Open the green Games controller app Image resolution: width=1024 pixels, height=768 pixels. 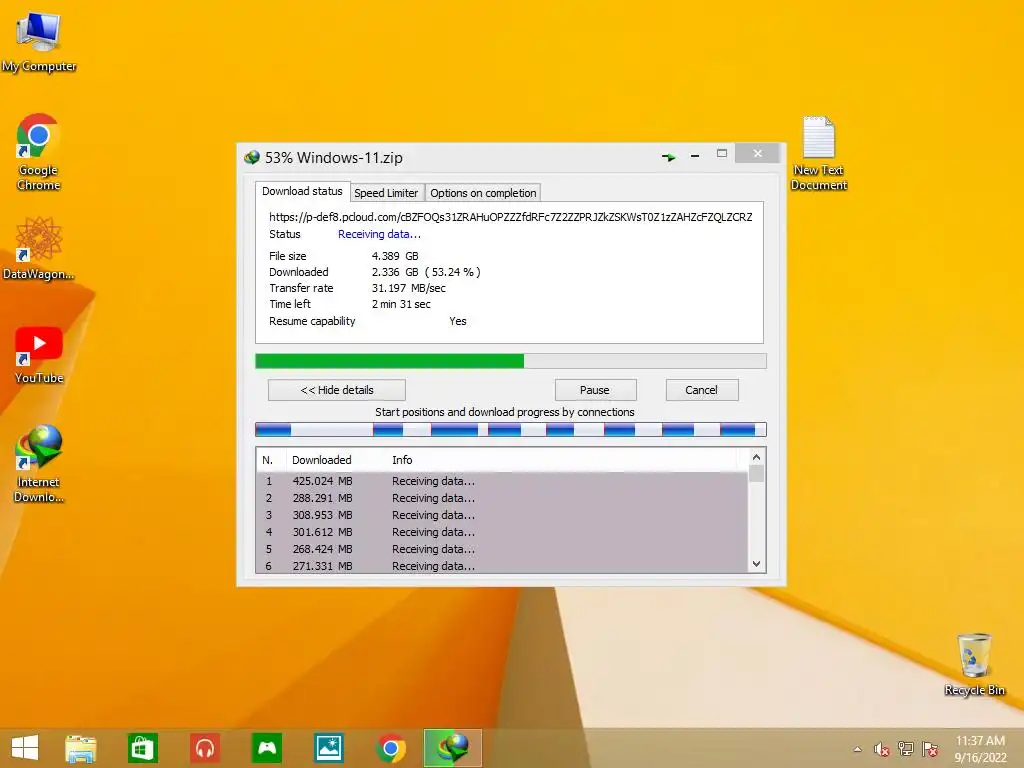[x=266, y=748]
